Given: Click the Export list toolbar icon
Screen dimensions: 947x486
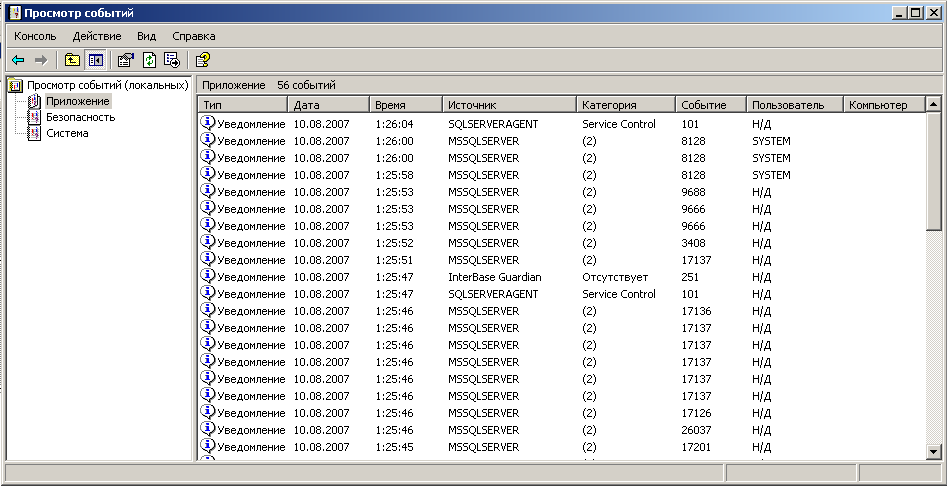Looking at the screenshot, I should tap(171, 60).
